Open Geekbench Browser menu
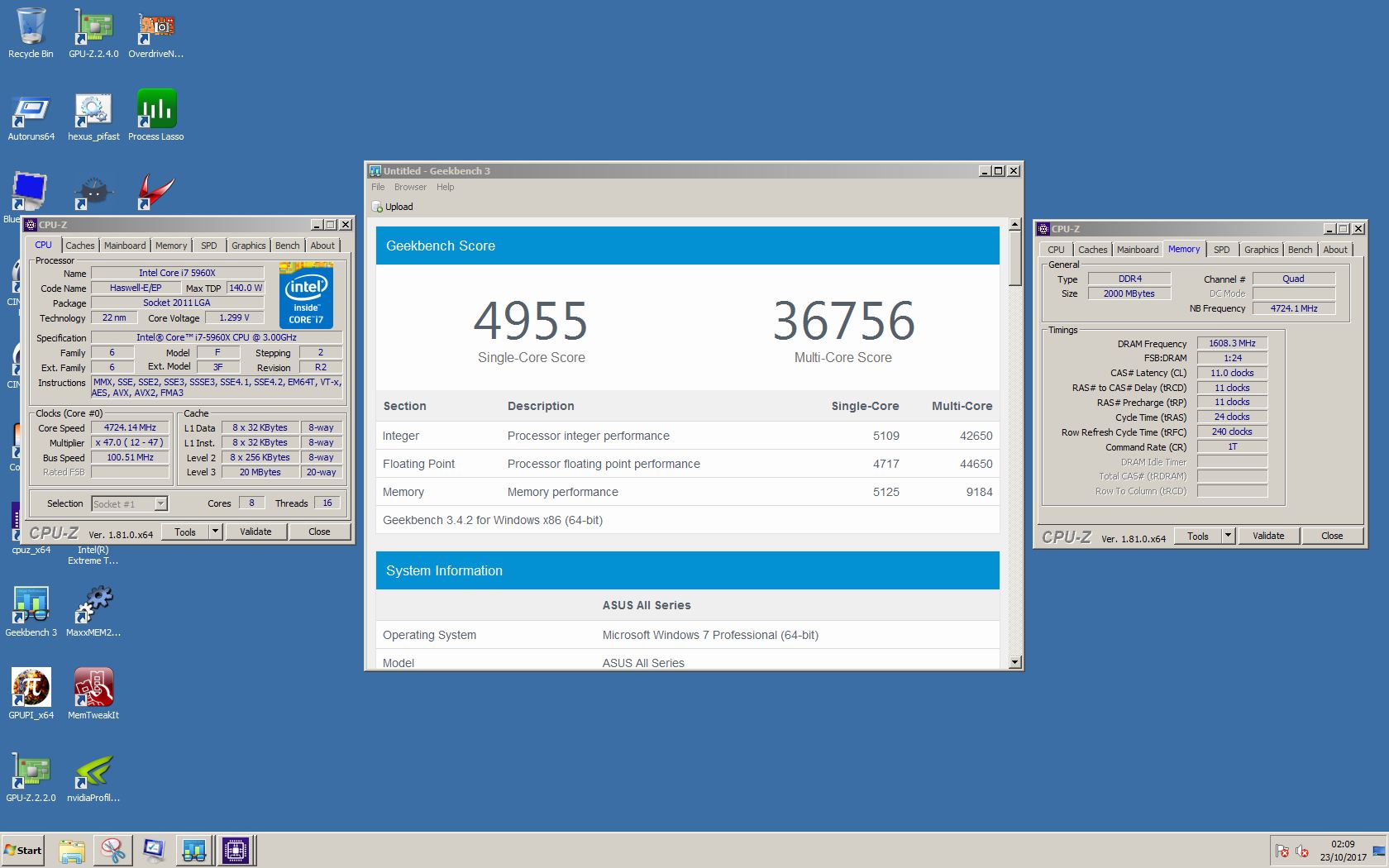The width and height of the screenshot is (1389, 868). point(410,187)
